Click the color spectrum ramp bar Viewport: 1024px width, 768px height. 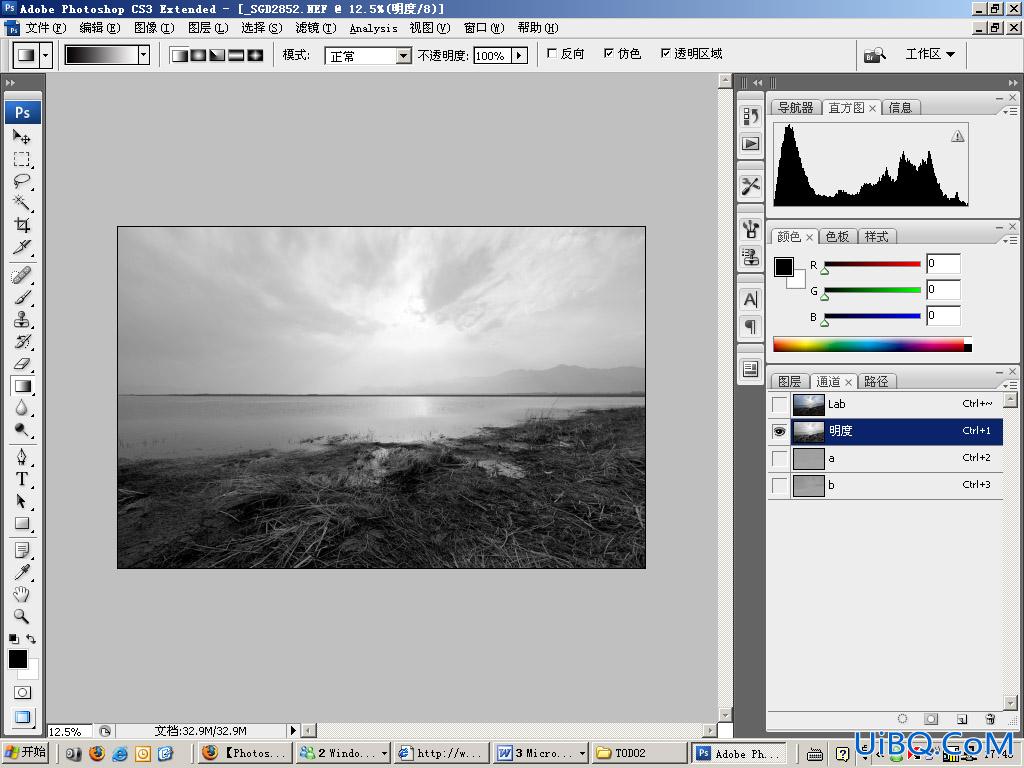pos(872,345)
